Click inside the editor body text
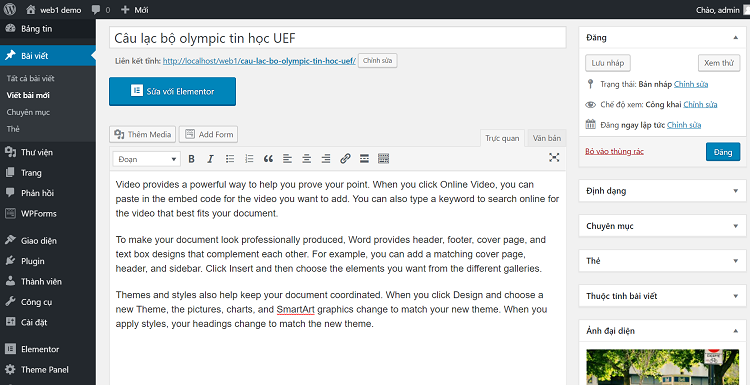This screenshot has height=385, width=750. pyautogui.click(x=338, y=277)
